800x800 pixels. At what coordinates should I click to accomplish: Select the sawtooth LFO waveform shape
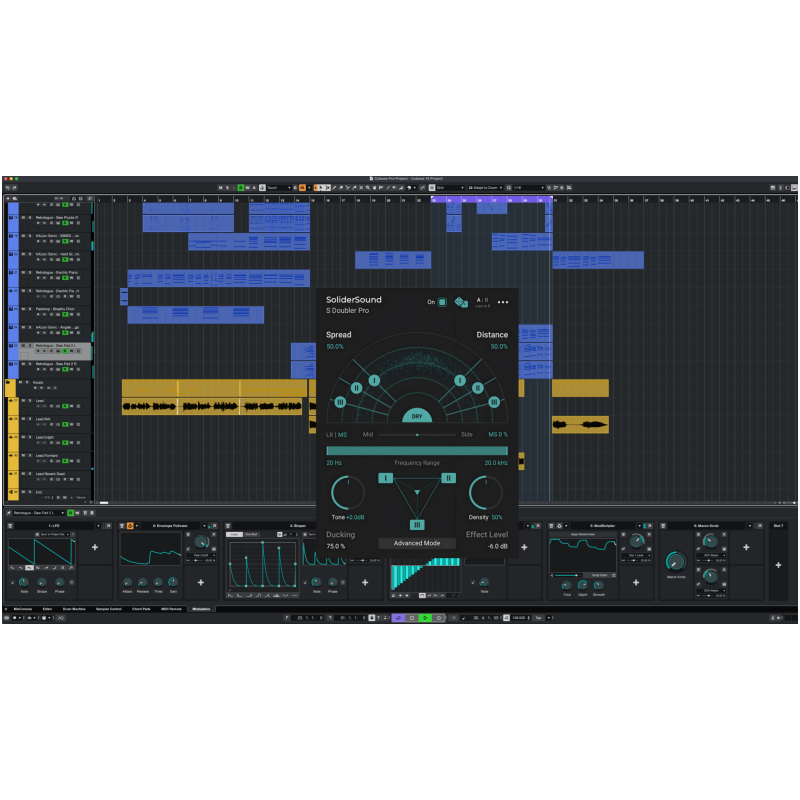[x=29, y=567]
